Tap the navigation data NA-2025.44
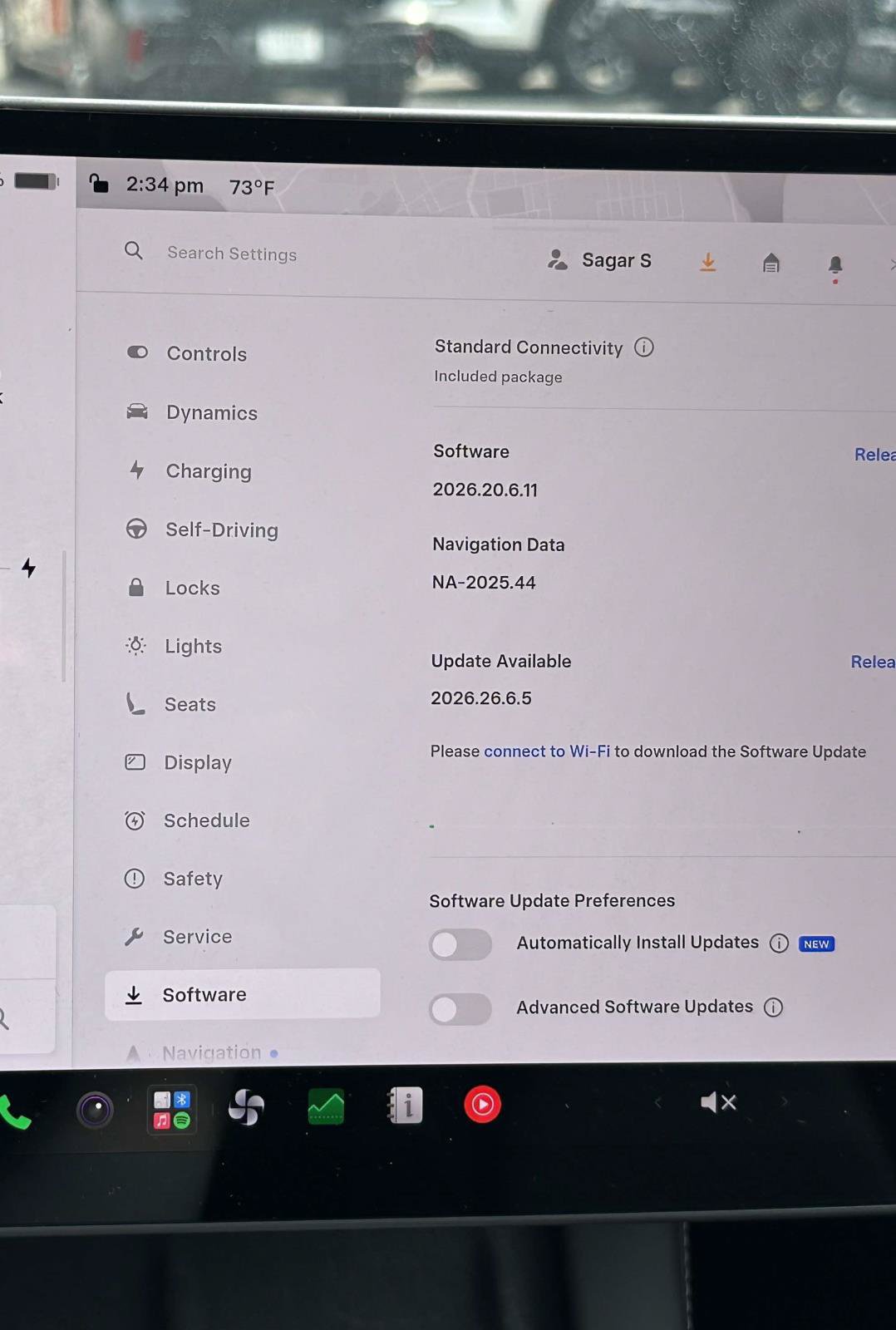This screenshot has height=1330, width=896. click(484, 582)
